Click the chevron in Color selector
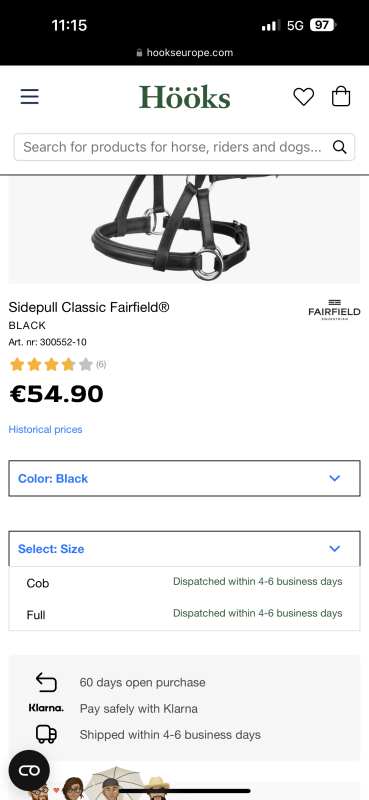Screen dimensions: 369x800 335,478
